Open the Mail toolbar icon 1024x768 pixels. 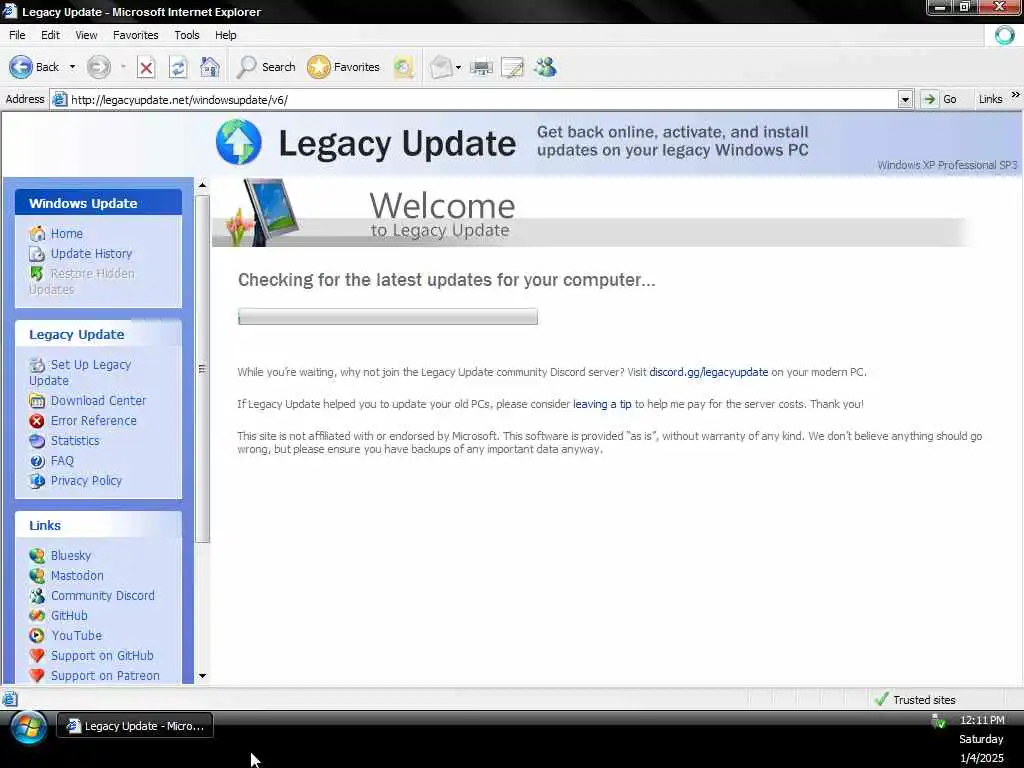click(441, 67)
